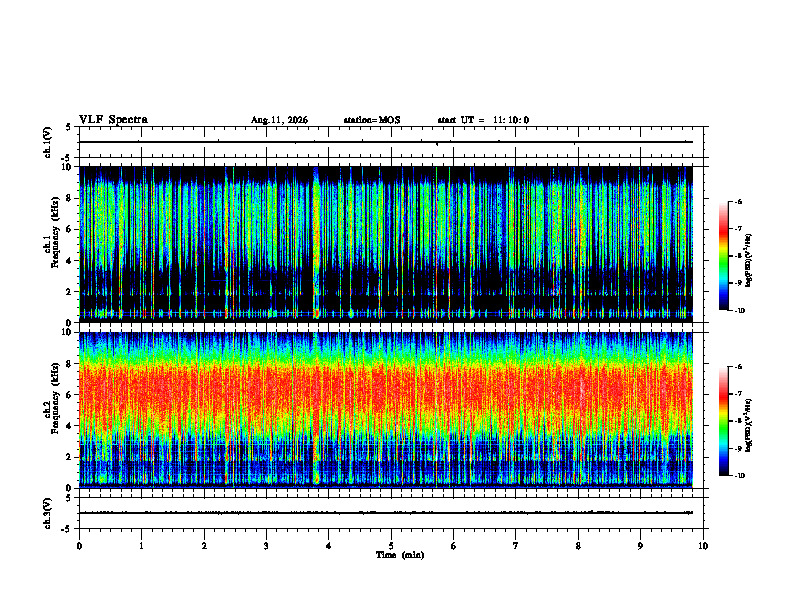Click the ch.1 colorbar log(PSD) unit label
This screenshot has height=612, width=792.
[749, 260]
